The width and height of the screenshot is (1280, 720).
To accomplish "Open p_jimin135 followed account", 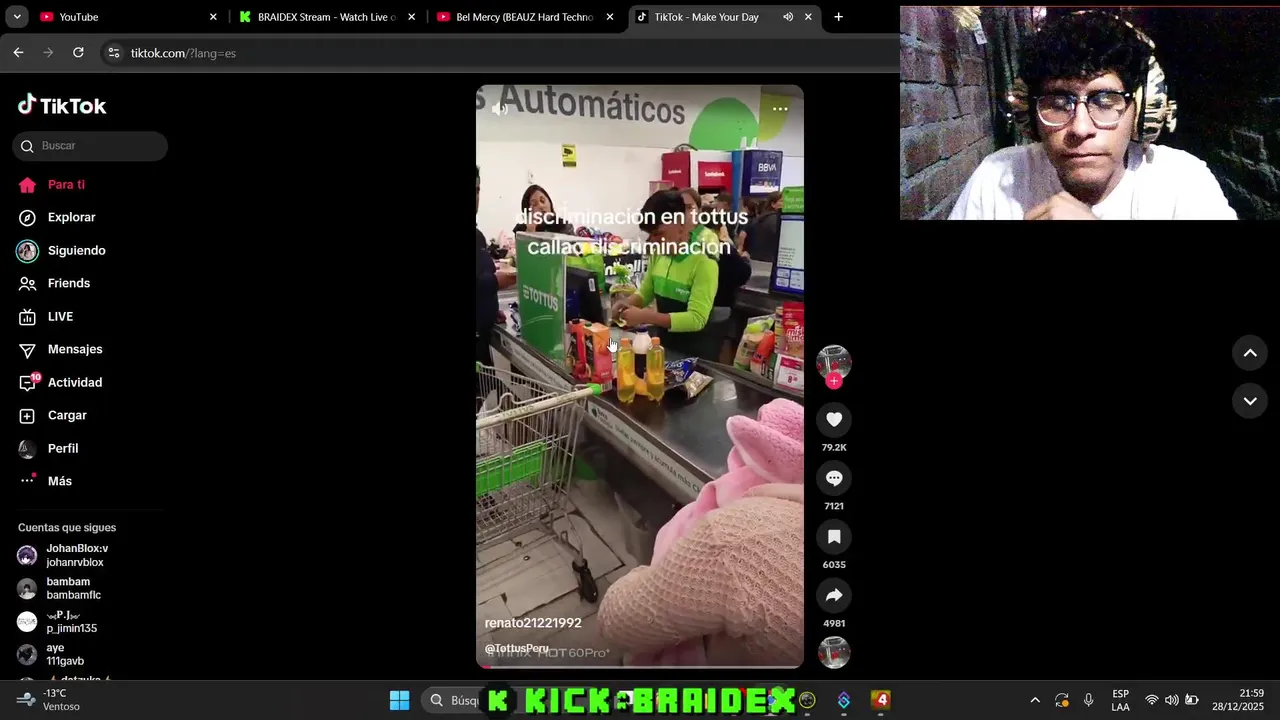I will tap(71, 621).
